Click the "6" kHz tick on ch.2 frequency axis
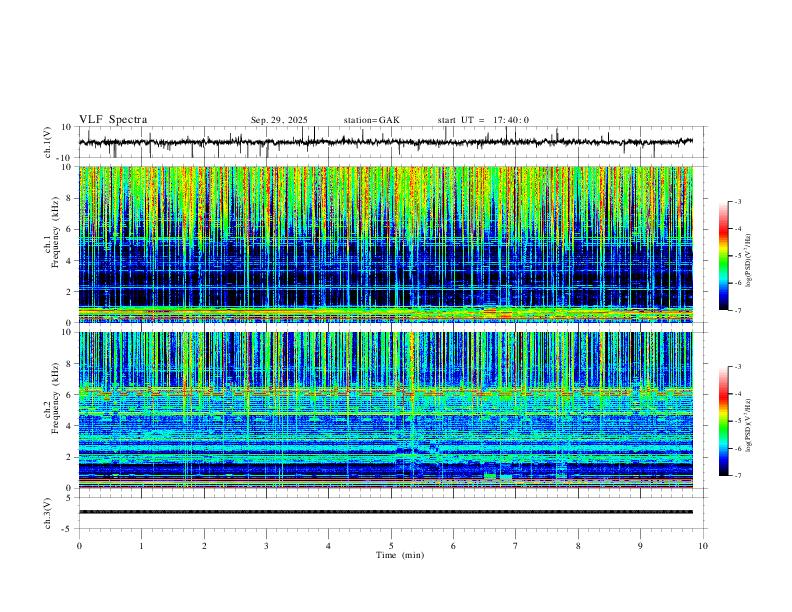 pos(70,395)
